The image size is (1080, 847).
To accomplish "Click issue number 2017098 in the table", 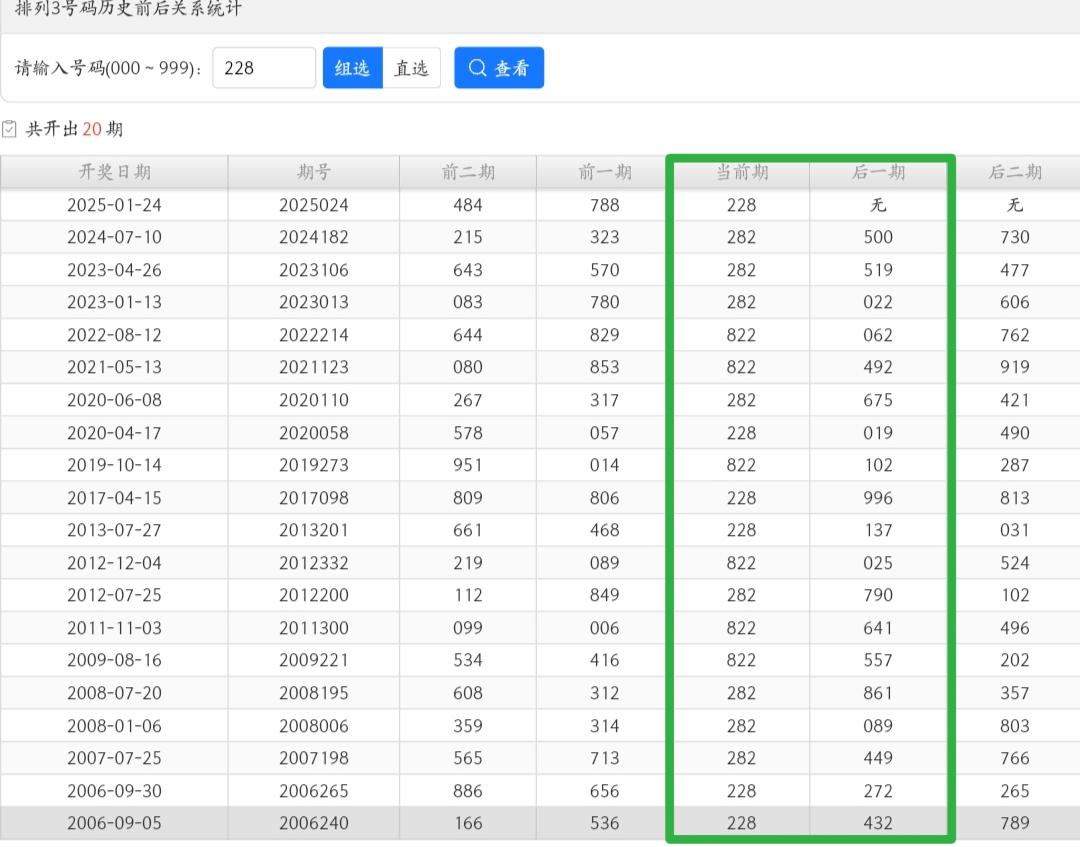I will point(313,498).
